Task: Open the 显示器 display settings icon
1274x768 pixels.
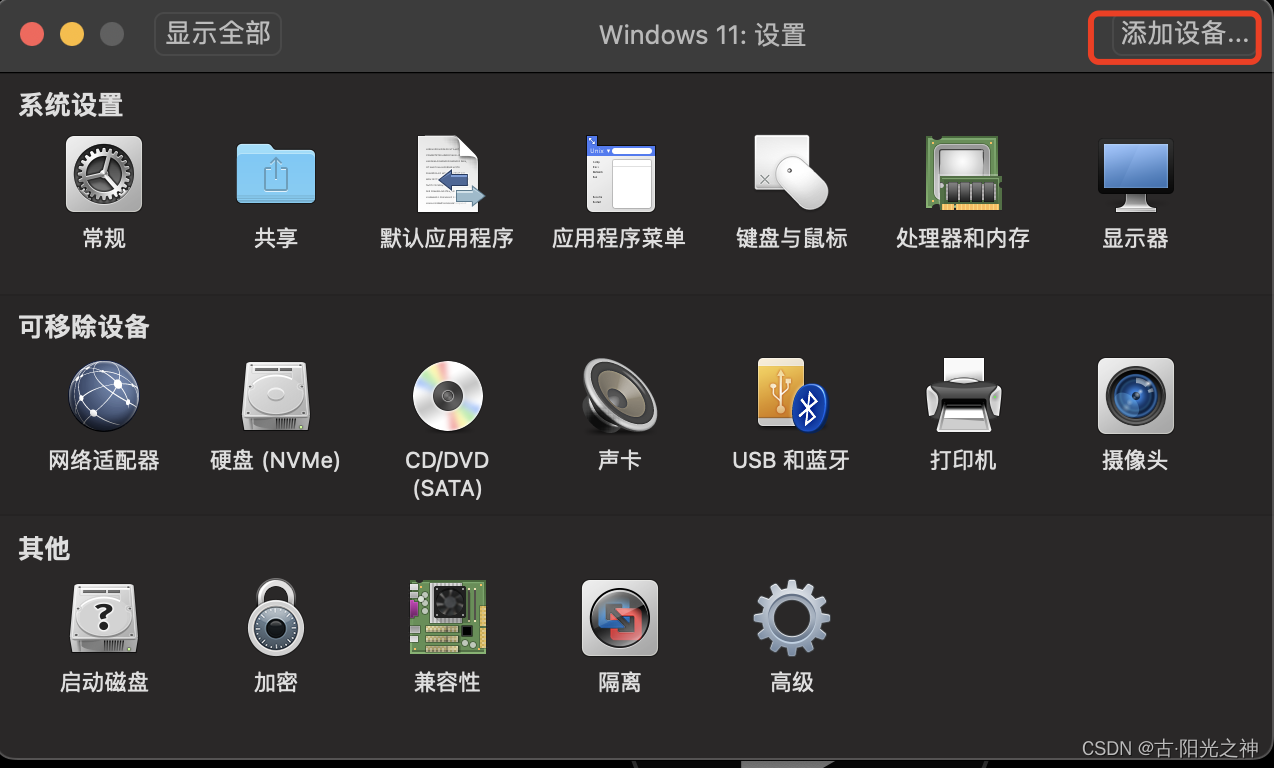Action: tap(1135, 174)
